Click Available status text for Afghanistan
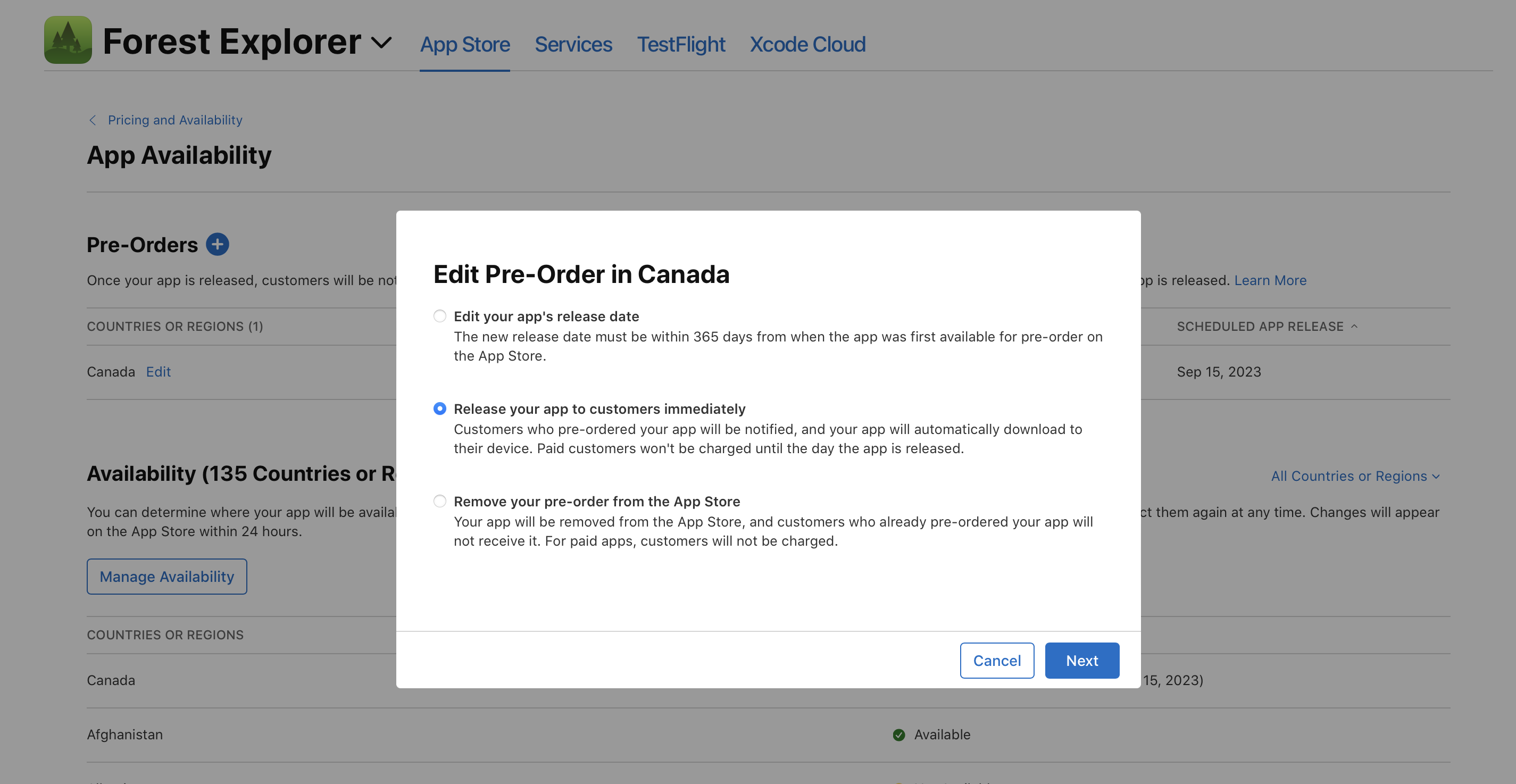The width and height of the screenshot is (1516, 784). coord(942,735)
